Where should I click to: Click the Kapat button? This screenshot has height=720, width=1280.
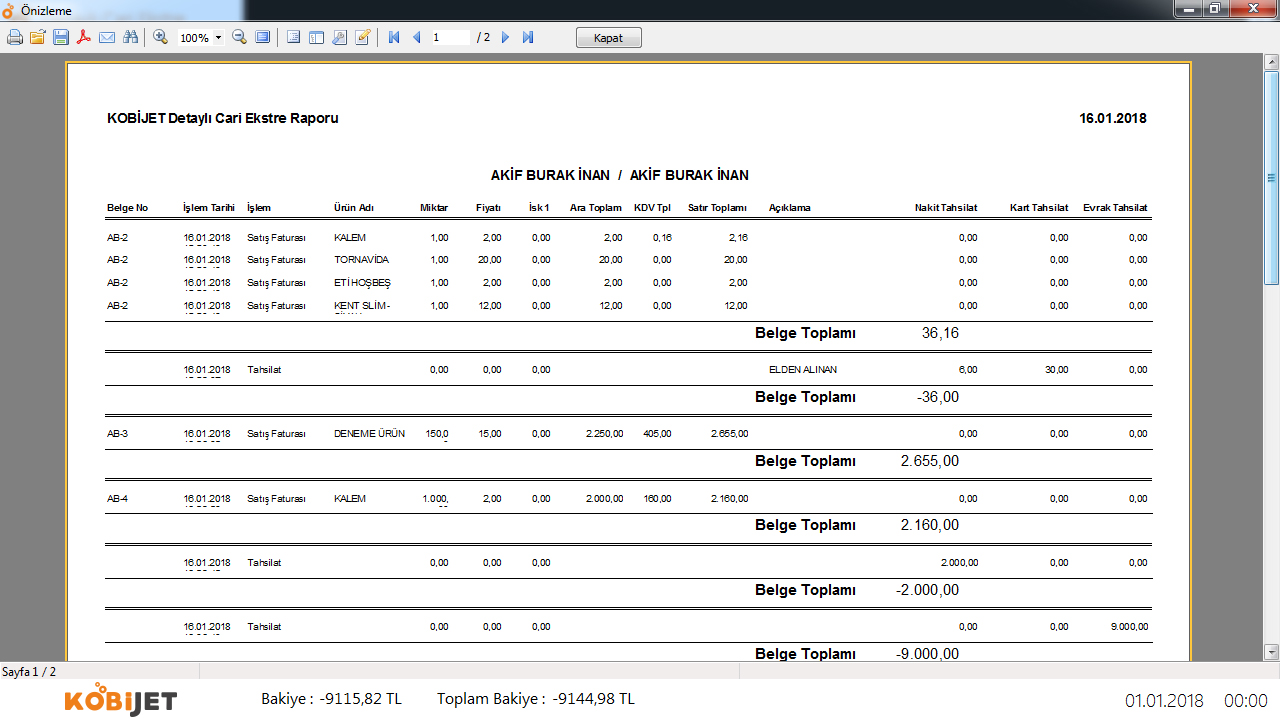point(609,38)
